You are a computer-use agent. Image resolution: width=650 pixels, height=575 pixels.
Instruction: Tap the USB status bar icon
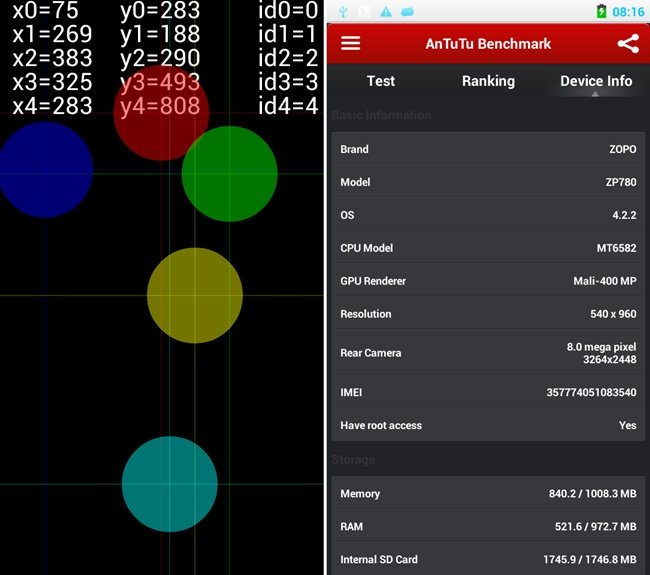point(343,11)
